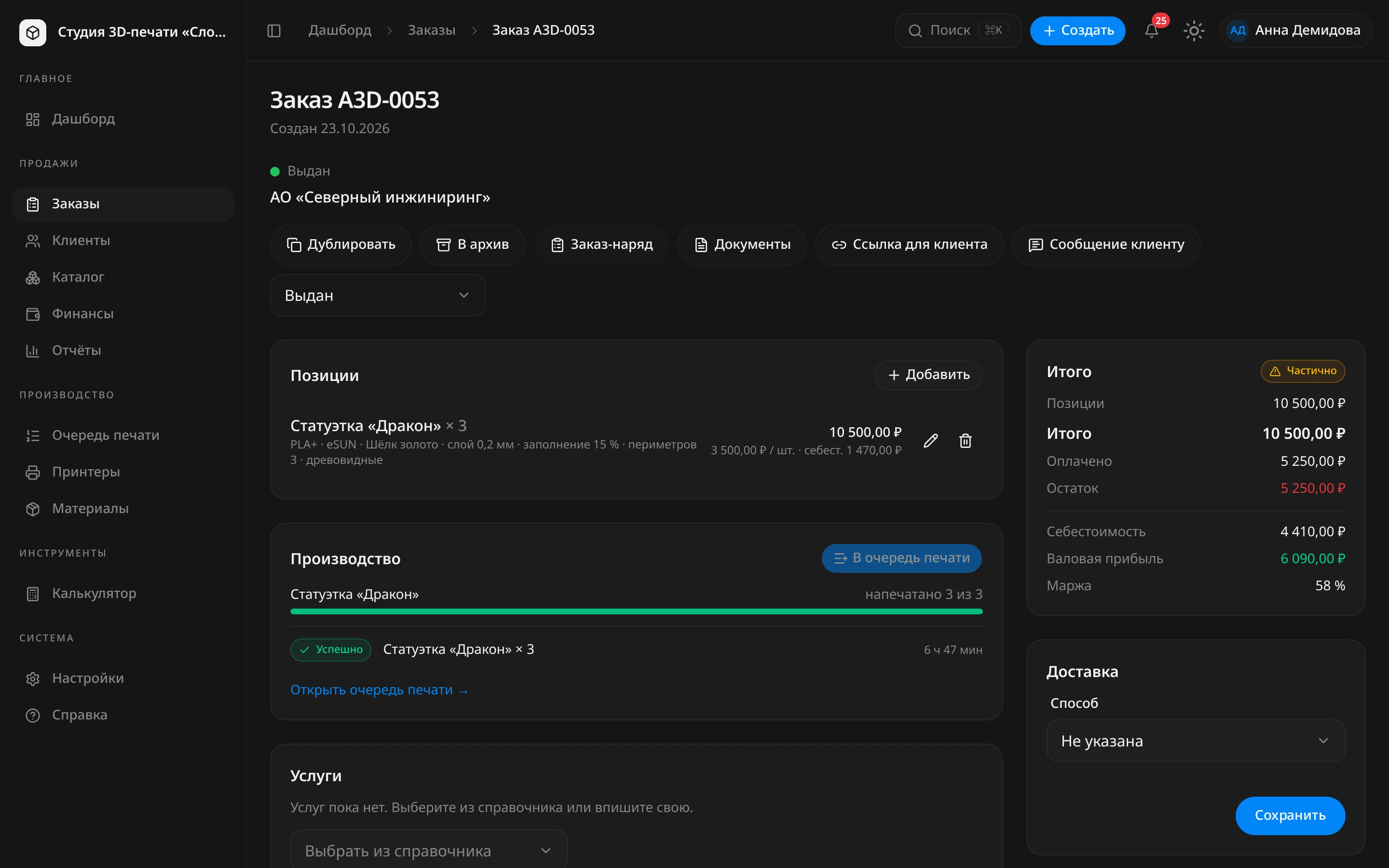Open notifications bell with 25 badge
This screenshot has height=868, width=1389.
[1151, 30]
